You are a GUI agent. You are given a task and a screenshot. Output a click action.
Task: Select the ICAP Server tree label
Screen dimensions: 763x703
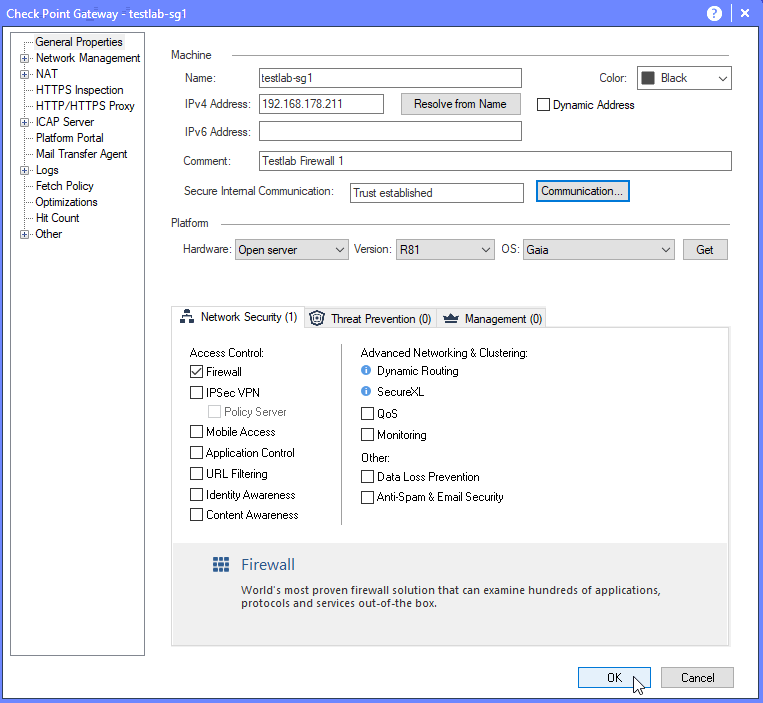point(65,122)
